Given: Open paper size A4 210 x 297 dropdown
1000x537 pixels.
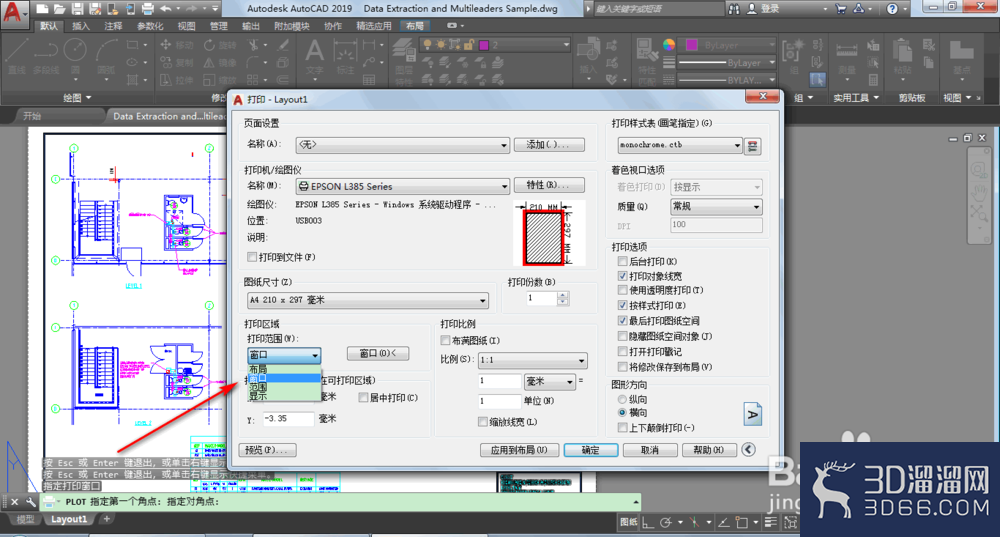Looking at the screenshot, I should 368,300.
